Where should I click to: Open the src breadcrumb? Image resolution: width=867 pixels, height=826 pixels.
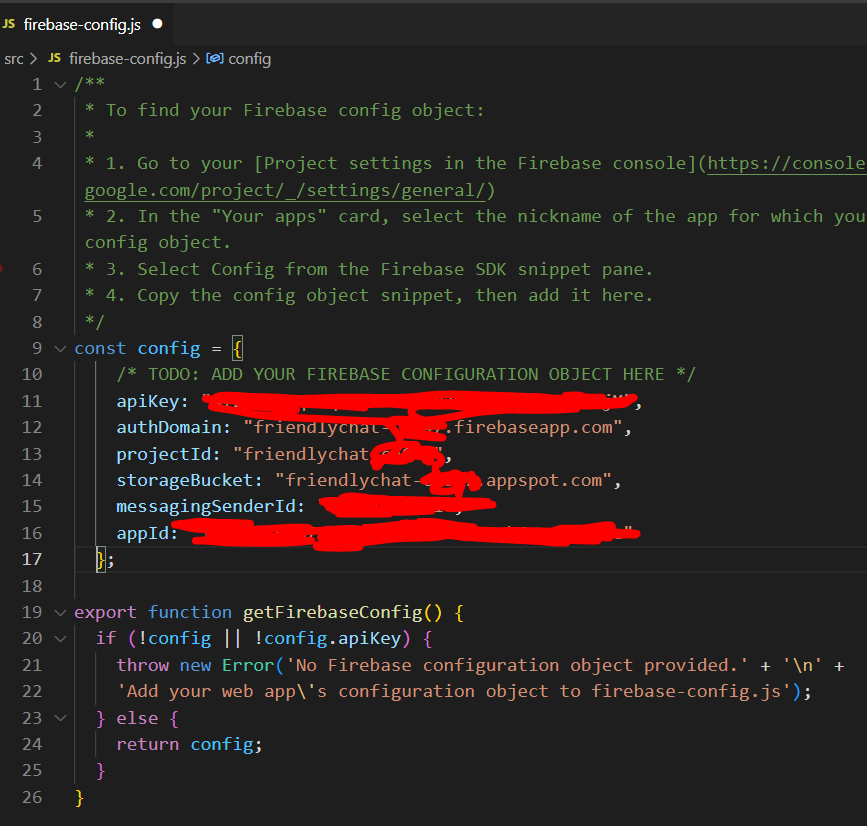click(x=14, y=59)
